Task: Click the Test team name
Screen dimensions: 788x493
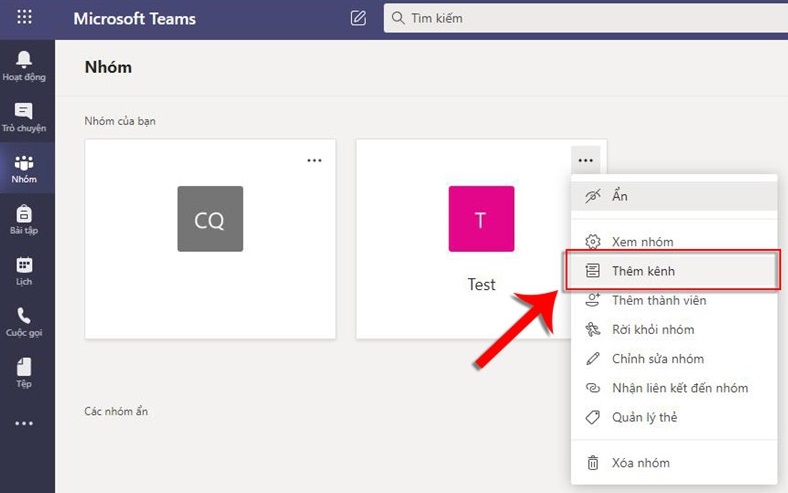Action: click(x=481, y=284)
